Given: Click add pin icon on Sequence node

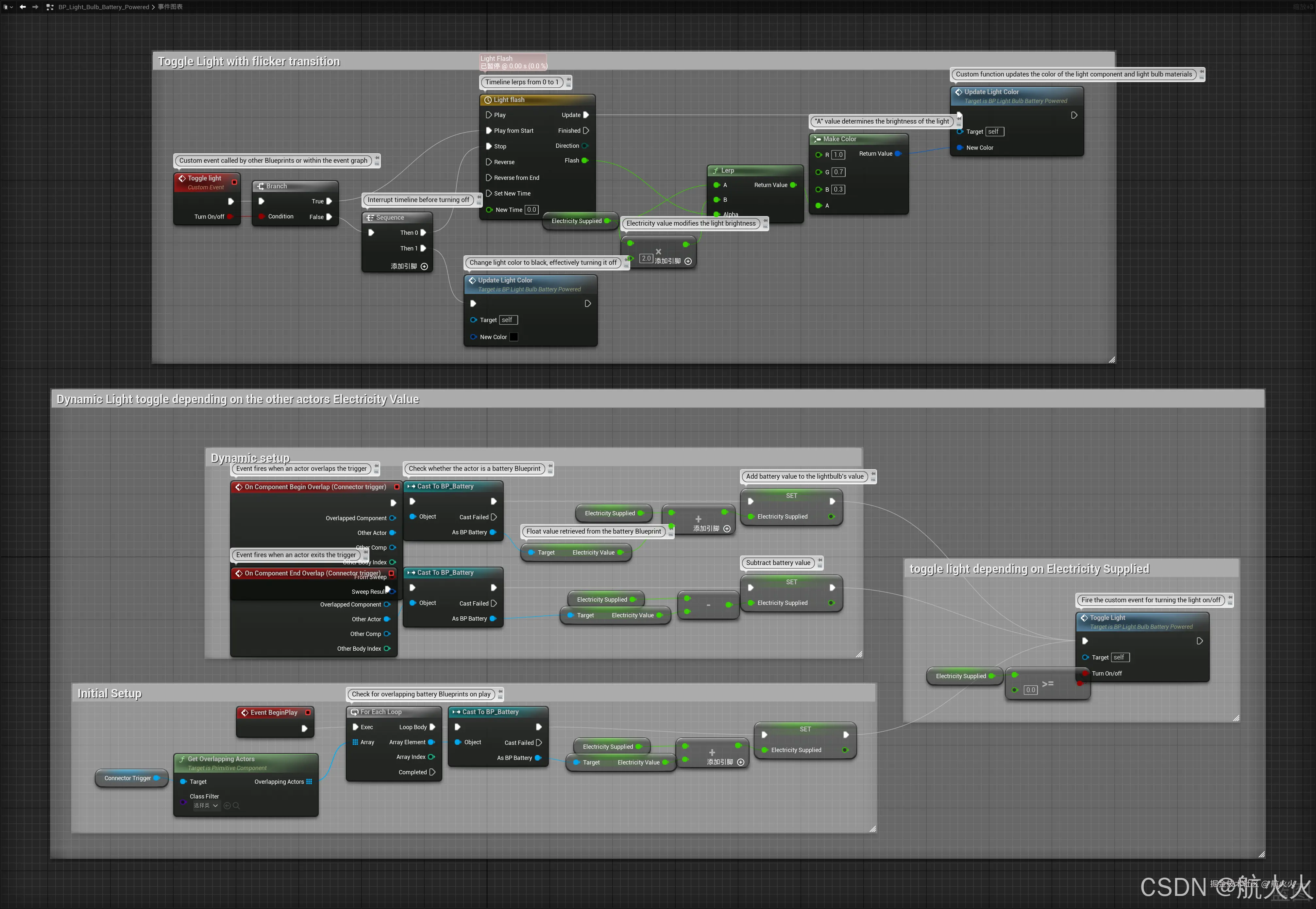Looking at the screenshot, I should 424,266.
